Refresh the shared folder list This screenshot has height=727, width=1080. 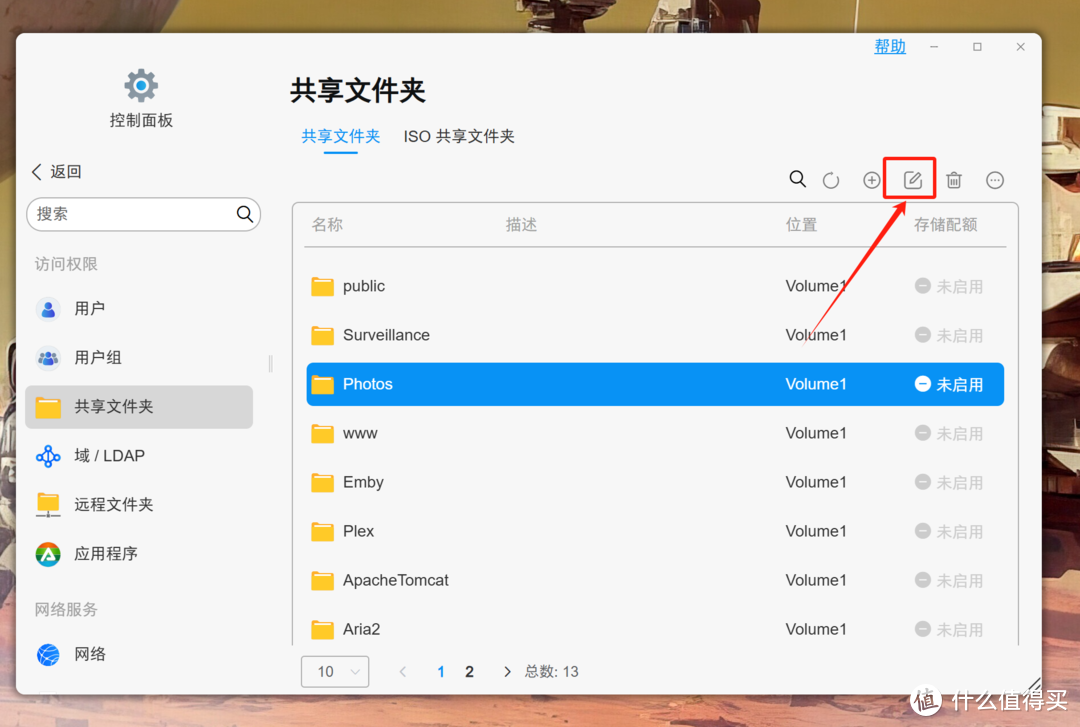pos(830,180)
